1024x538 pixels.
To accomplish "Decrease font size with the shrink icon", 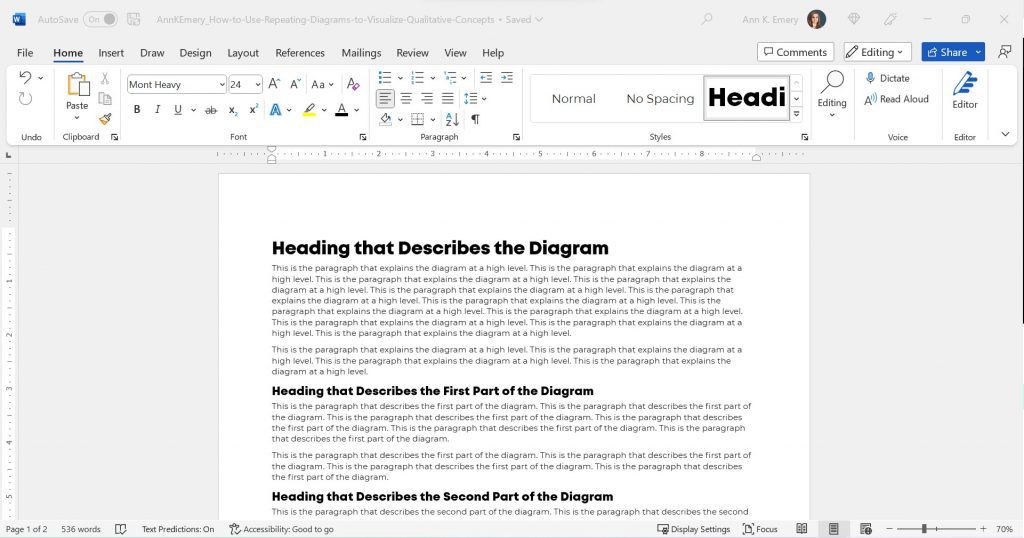I will pyautogui.click(x=295, y=84).
